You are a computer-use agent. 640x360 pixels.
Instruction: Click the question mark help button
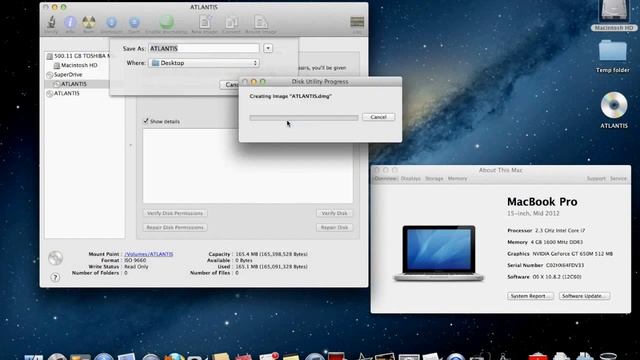pyautogui.click(x=55, y=278)
